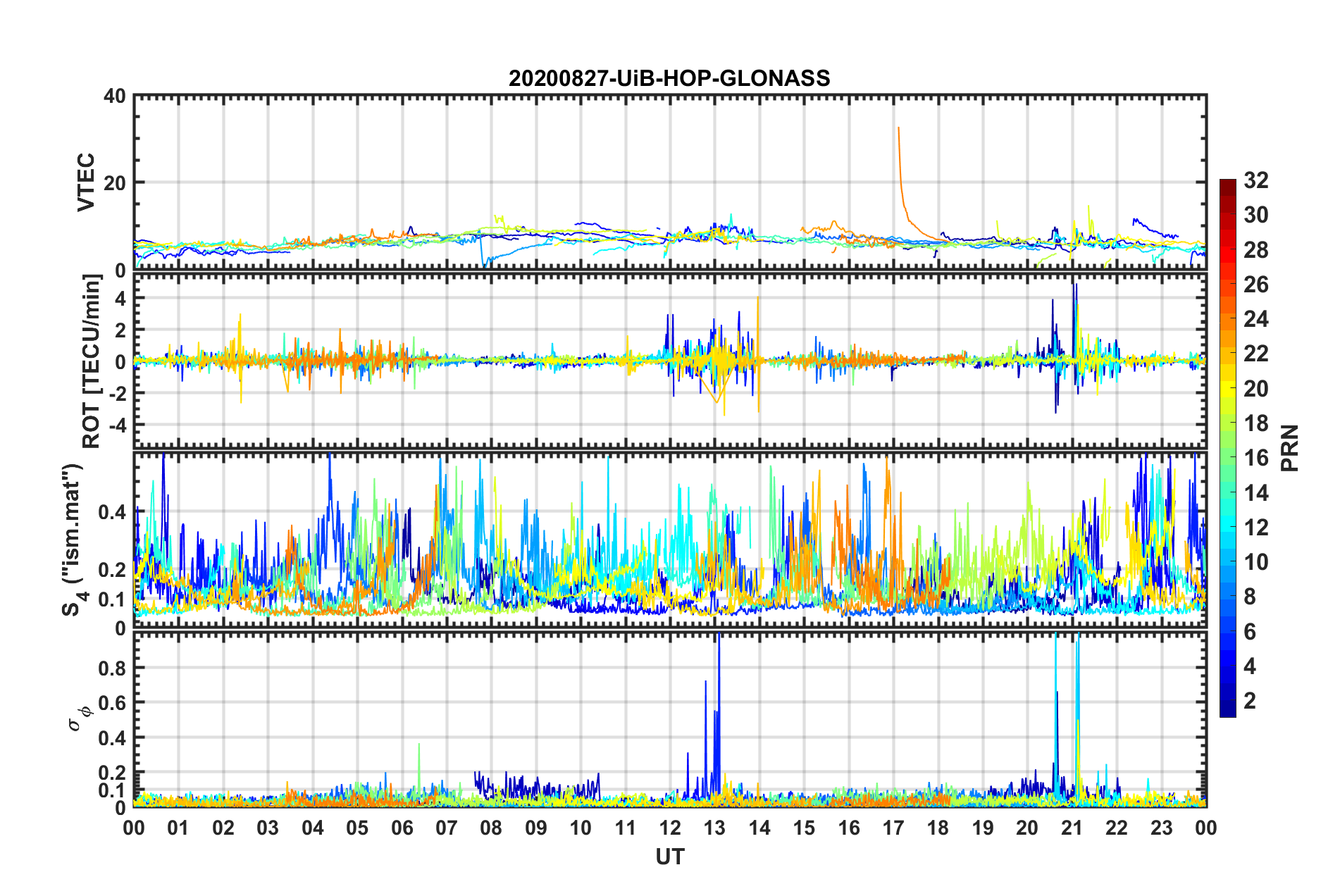
Task: Click the 28 value on the PRN colorbar
Action: tap(1256, 250)
